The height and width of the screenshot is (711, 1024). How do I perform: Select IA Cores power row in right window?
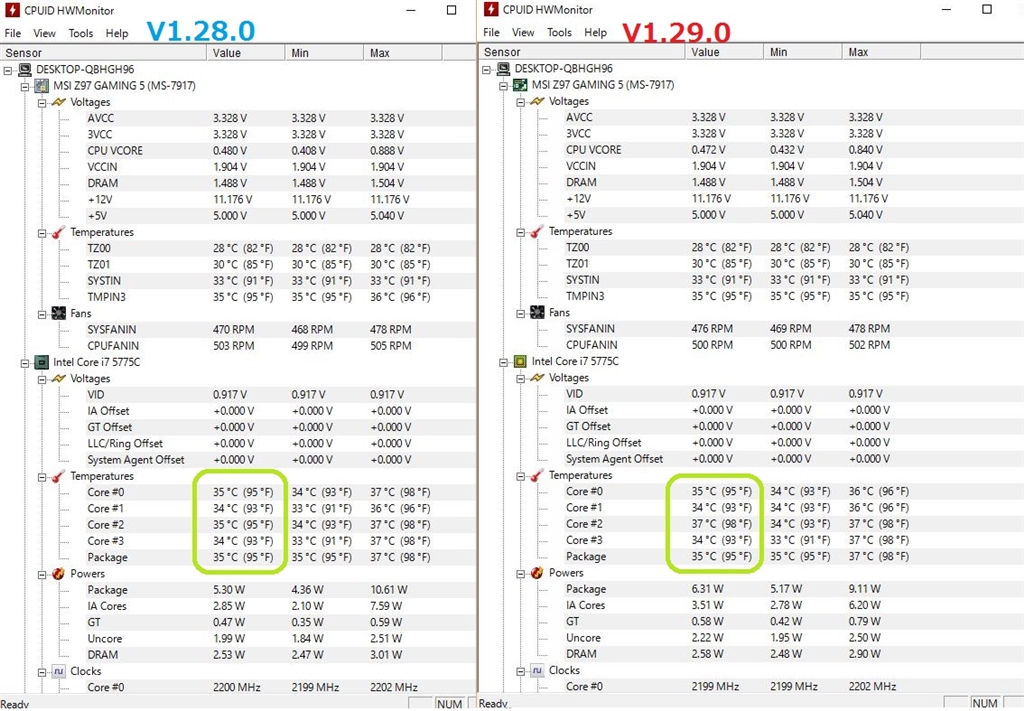pos(793,605)
